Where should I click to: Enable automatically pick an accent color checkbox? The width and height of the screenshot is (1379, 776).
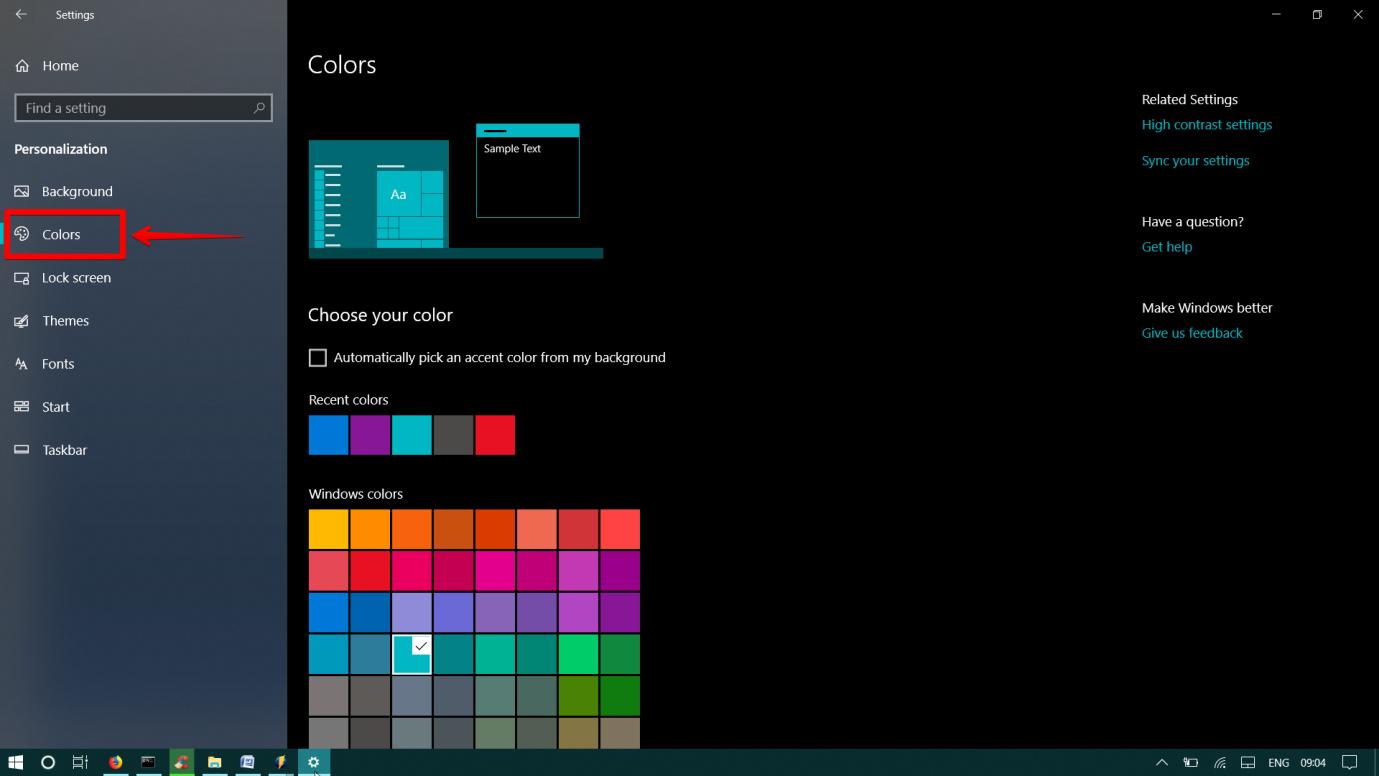(x=318, y=358)
